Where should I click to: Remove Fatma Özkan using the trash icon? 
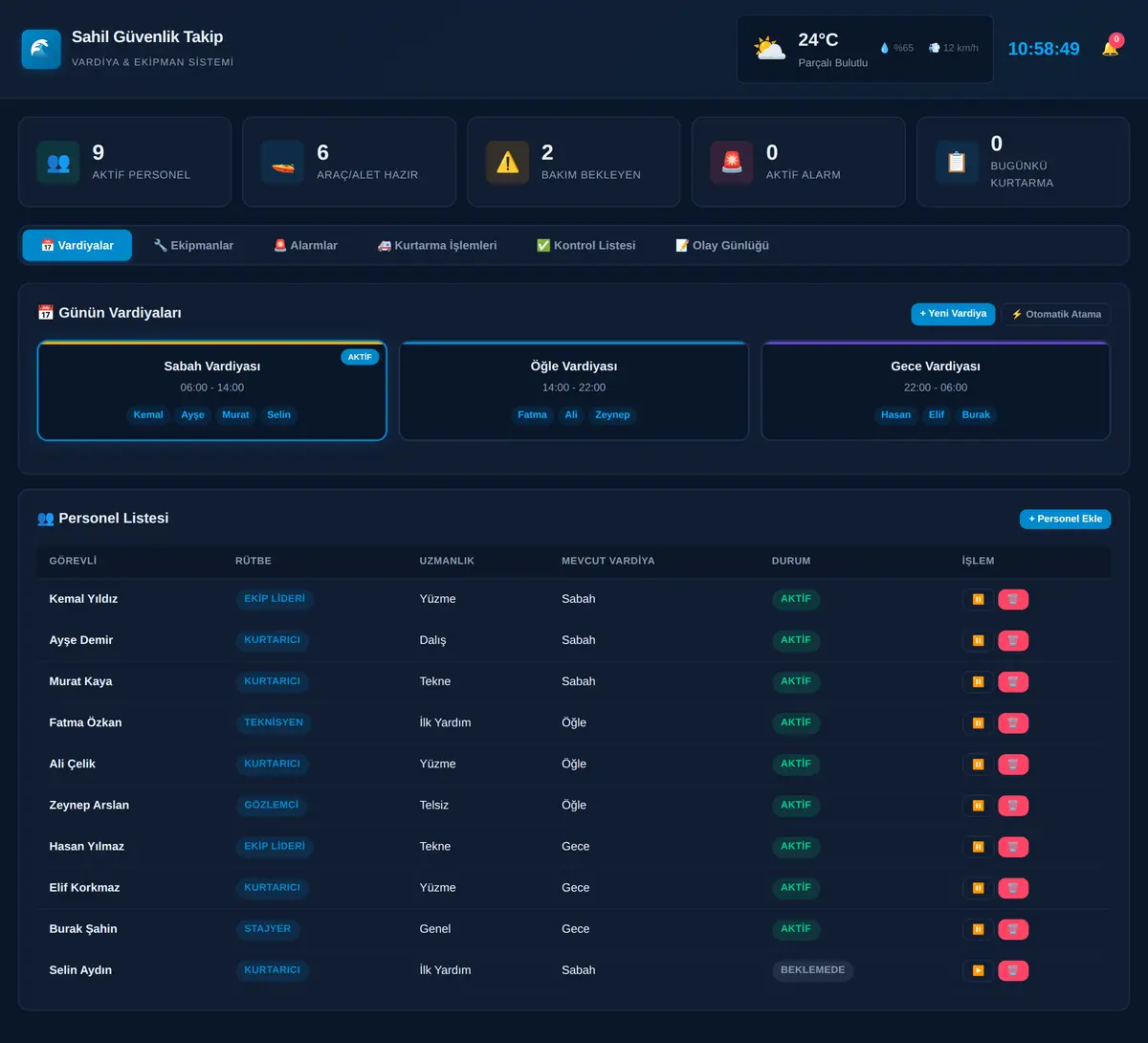(1013, 722)
